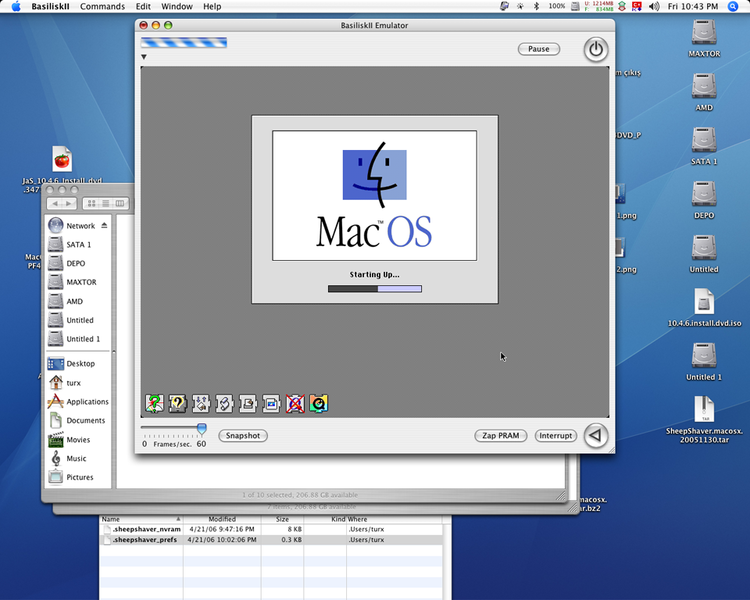Click the Frames/sec slider handle
Screen dimensions: 750x600
[x=202, y=429]
